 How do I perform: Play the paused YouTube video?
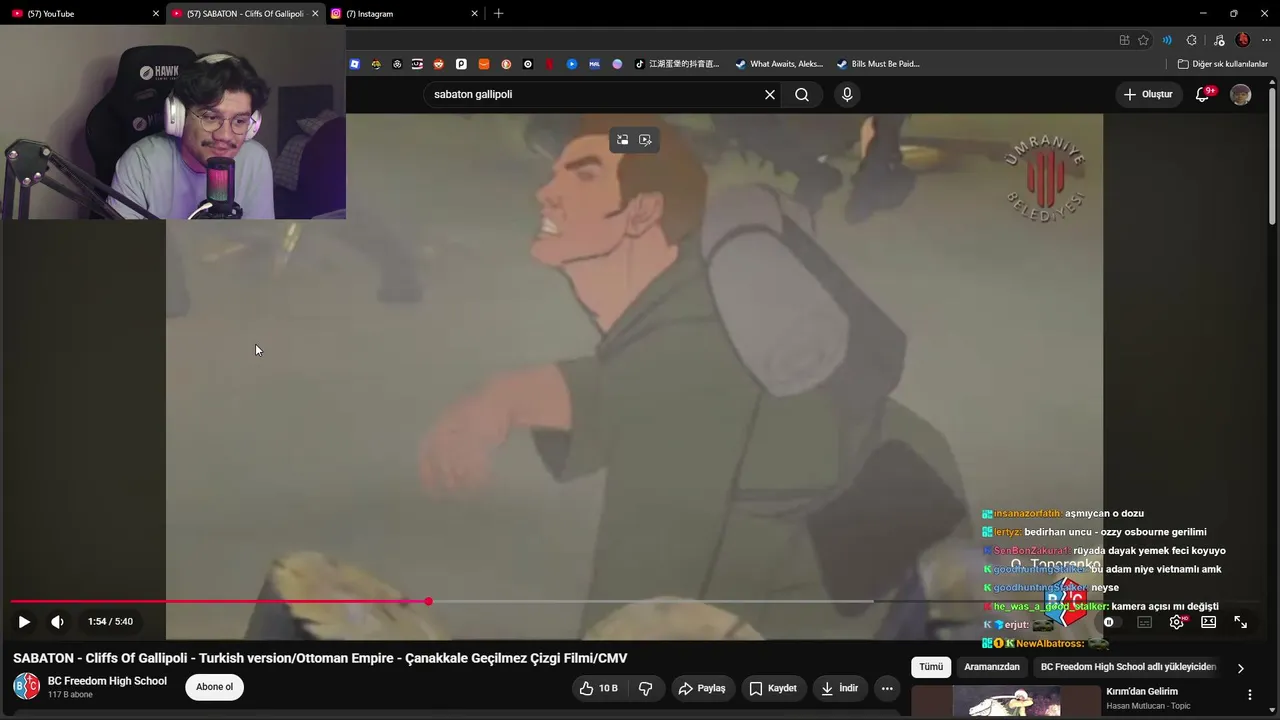pyautogui.click(x=24, y=622)
